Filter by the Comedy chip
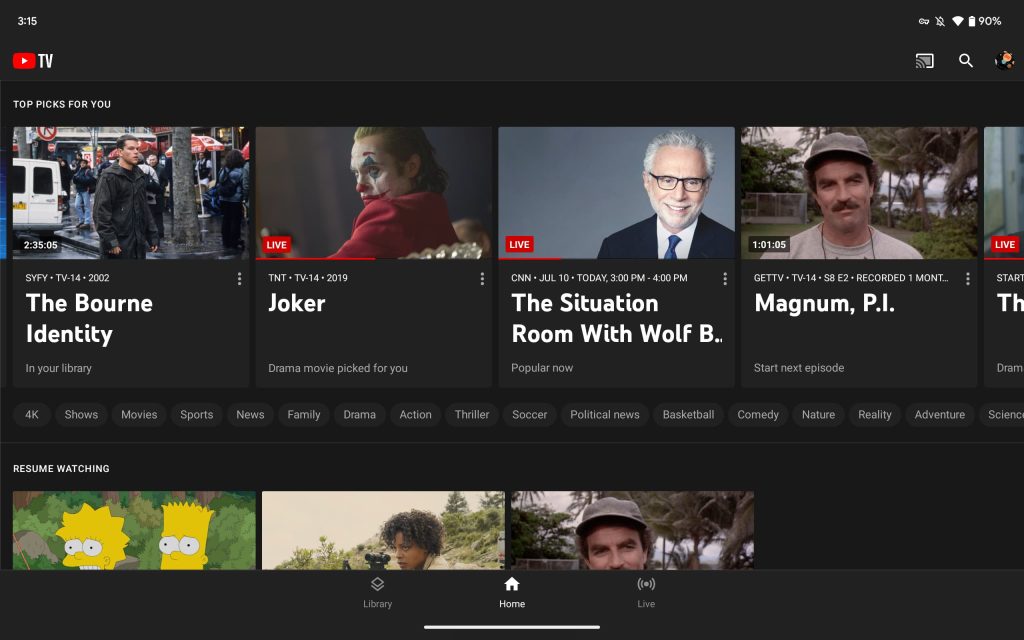 (x=757, y=415)
